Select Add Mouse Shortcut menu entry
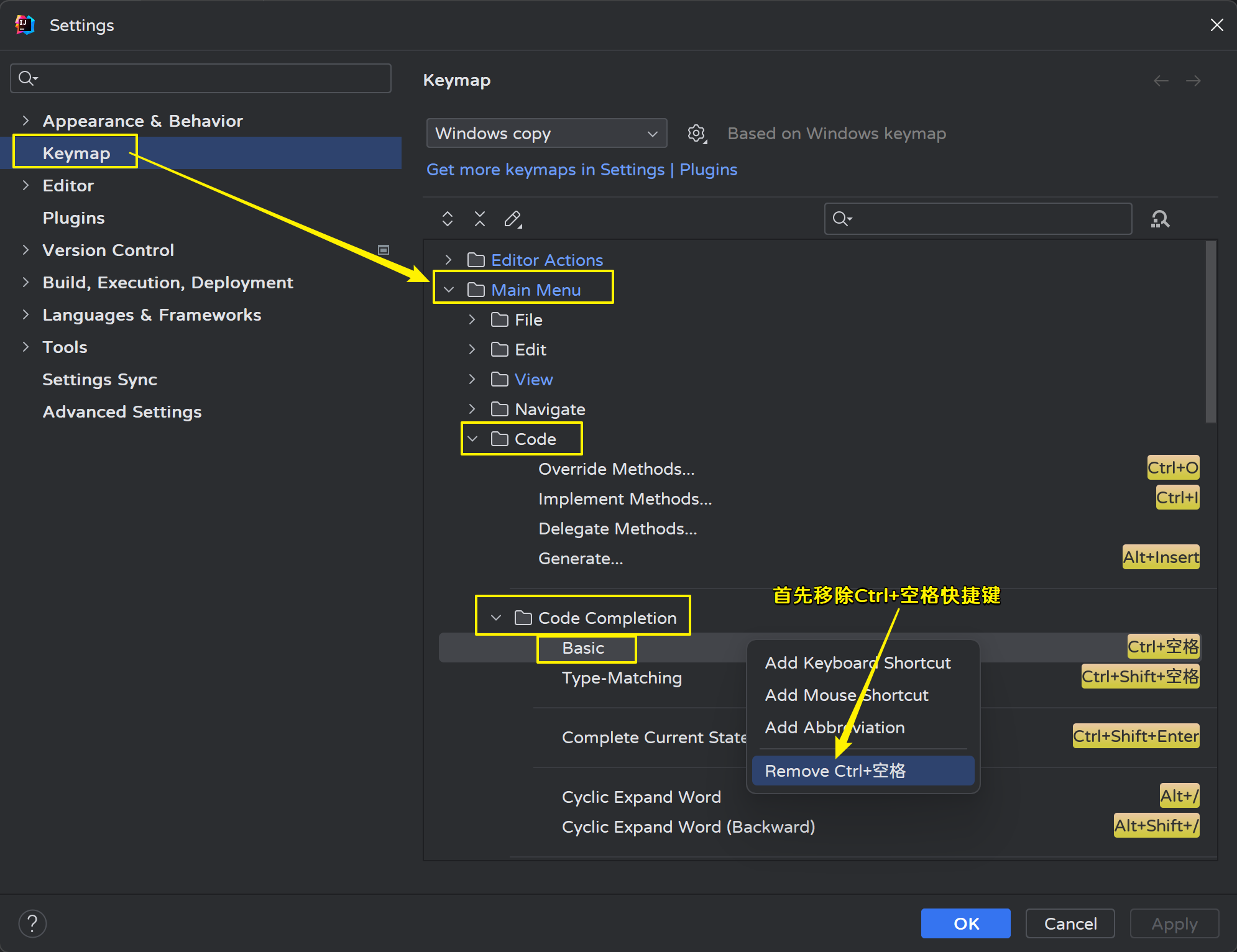This screenshot has height=952, width=1237. pyautogui.click(x=846, y=695)
